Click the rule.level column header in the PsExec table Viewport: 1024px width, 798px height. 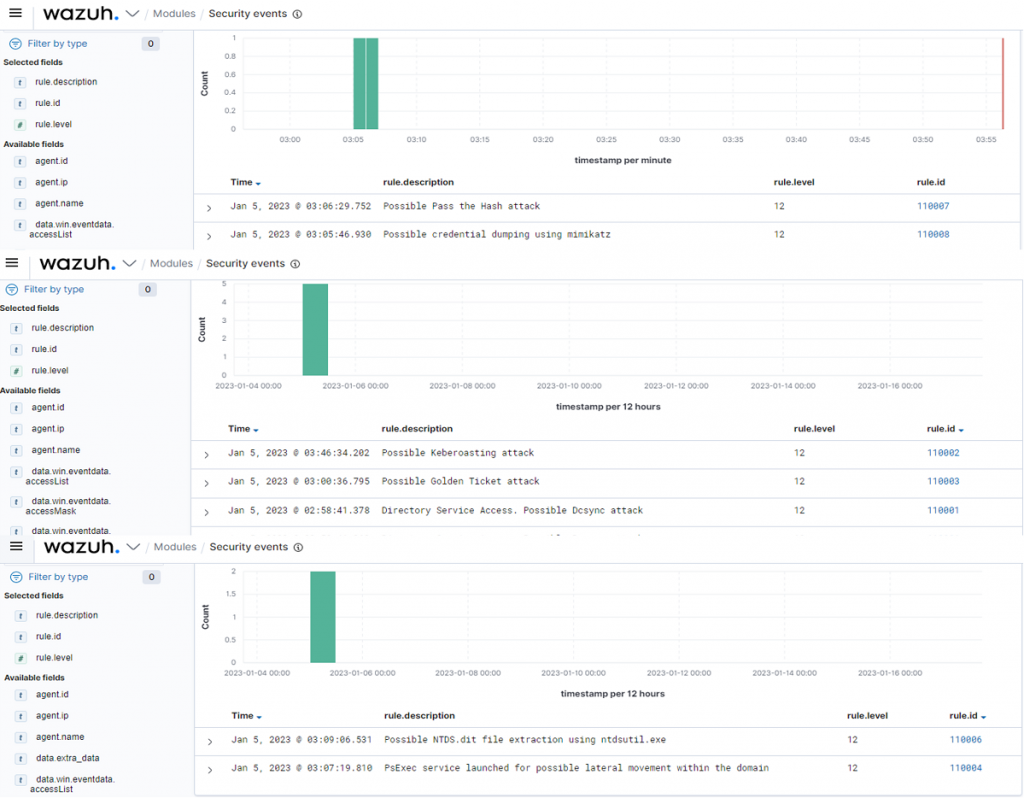pos(867,716)
